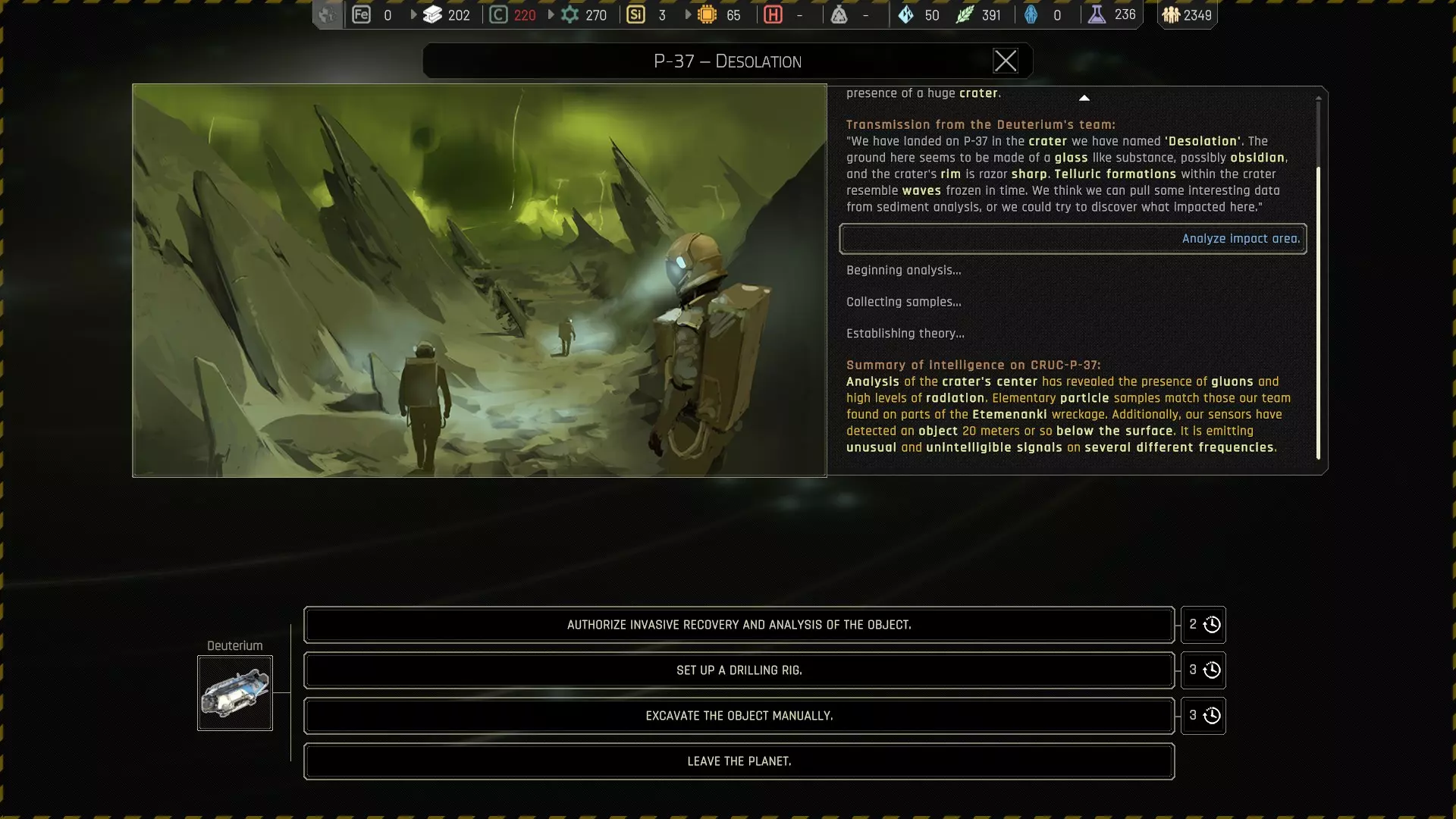This screenshot has width=1456, height=819.
Task: Click the hydrogen (H) resource icon
Action: (773, 14)
